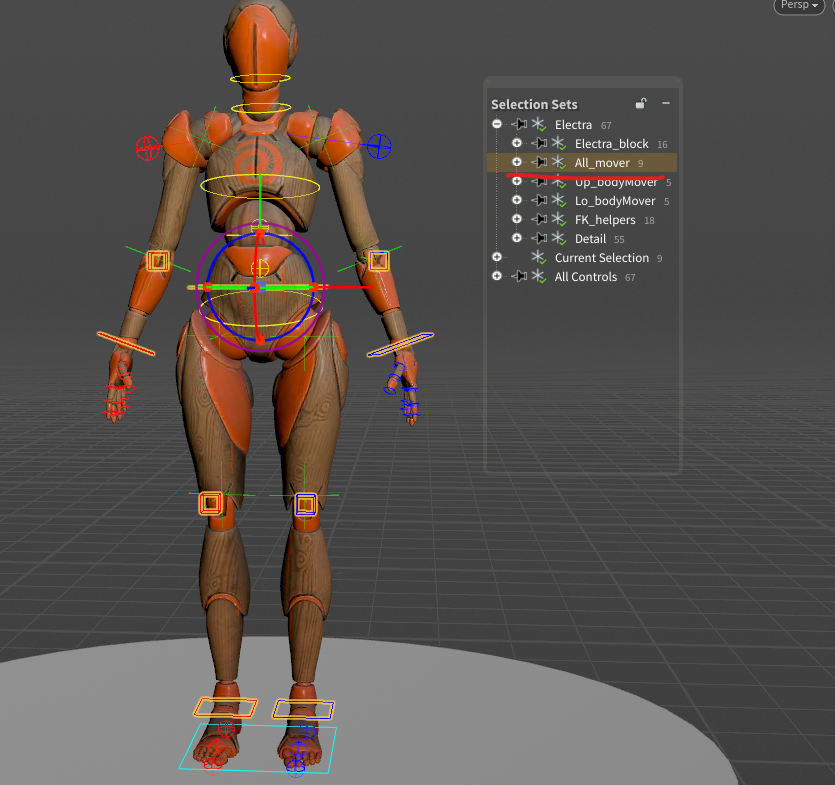835x785 pixels.
Task: Open the Persp camera dropdown
Action: [x=799, y=5]
